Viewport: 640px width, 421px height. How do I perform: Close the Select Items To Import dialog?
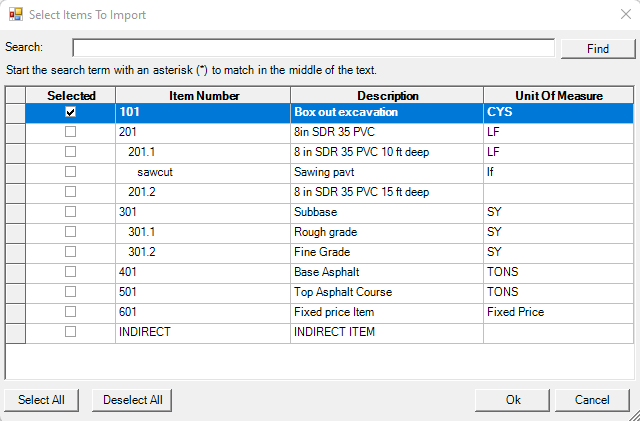pos(626,15)
